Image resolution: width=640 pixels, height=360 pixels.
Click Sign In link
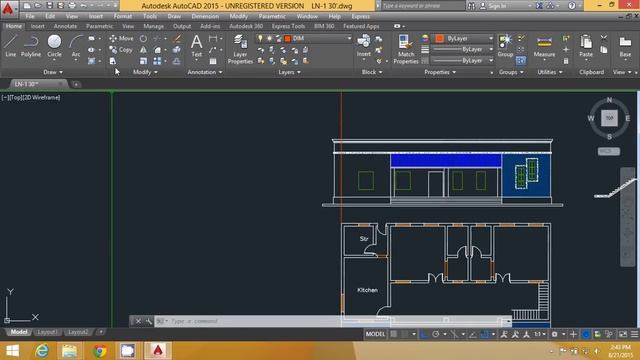497,6
